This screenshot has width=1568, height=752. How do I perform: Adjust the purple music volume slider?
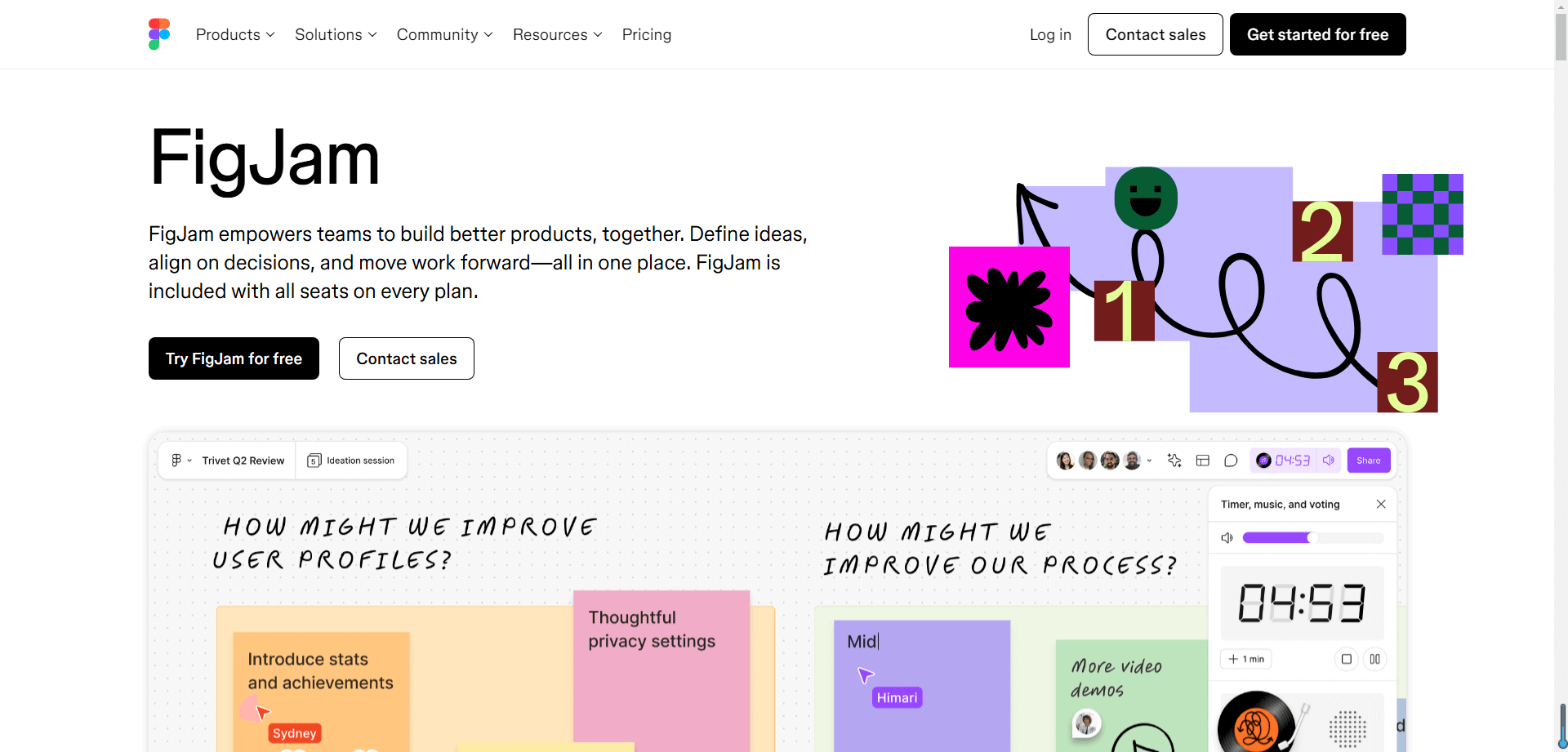[x=1311, y=537]
